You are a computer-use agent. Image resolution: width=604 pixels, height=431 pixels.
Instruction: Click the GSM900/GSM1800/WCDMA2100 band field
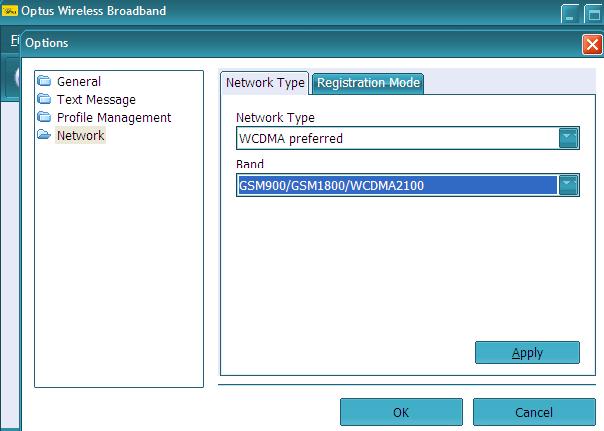point(408,185)
